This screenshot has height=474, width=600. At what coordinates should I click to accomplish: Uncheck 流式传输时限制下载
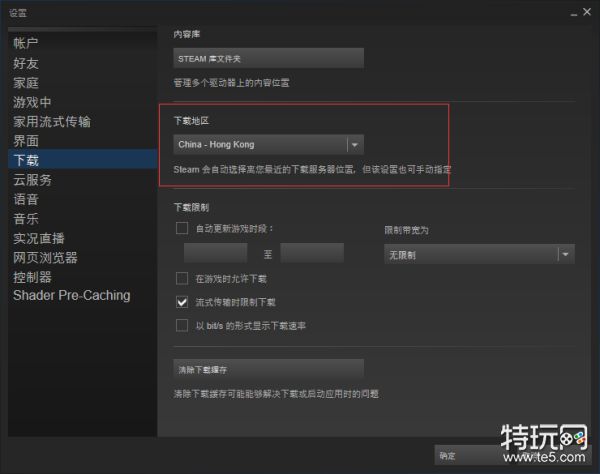click(x=182, y=302)
